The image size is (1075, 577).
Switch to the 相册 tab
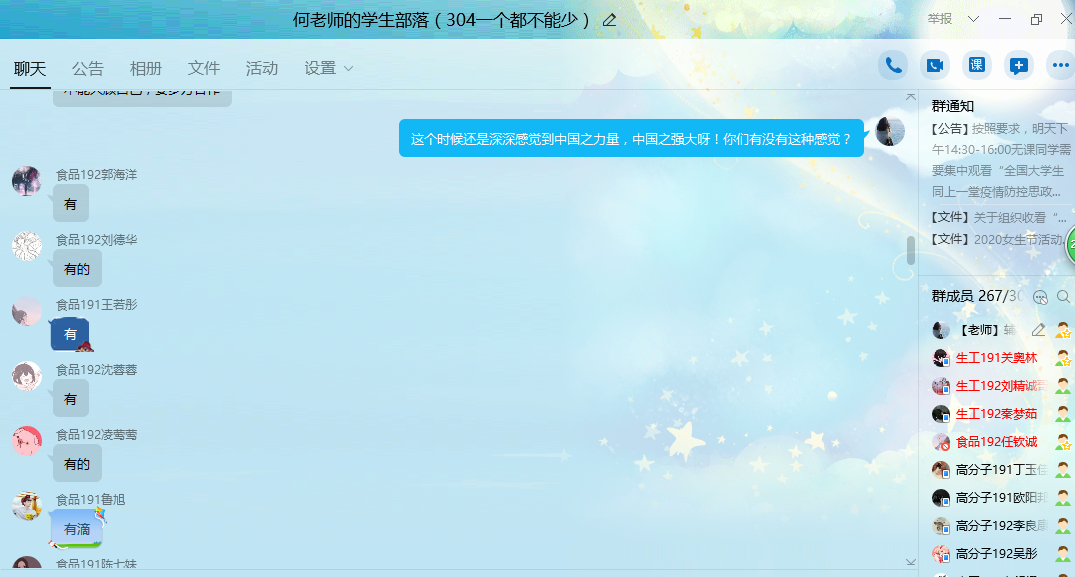(146, 69)
